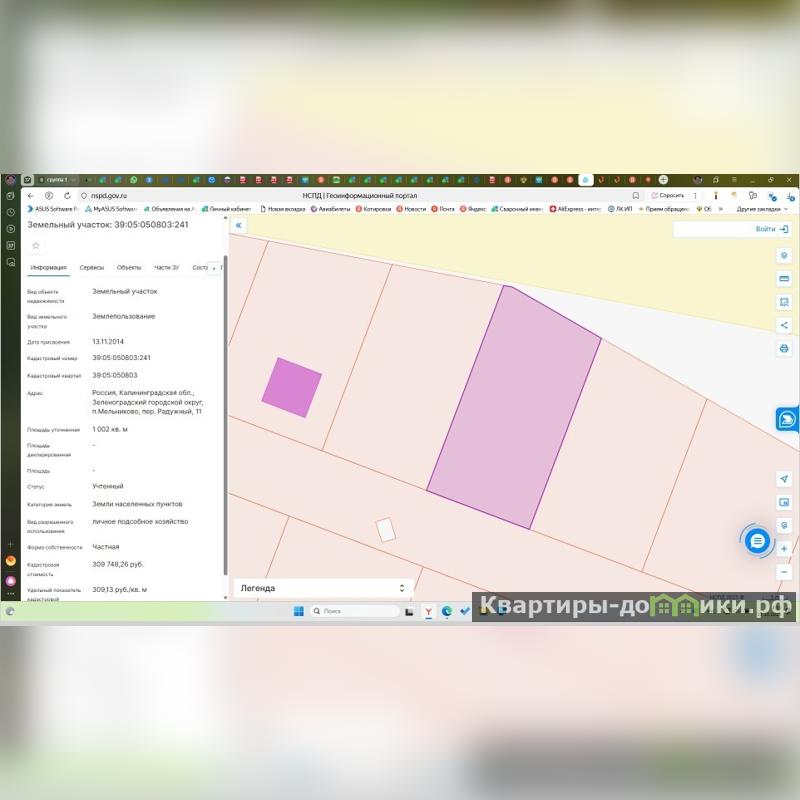Switch to the Части ЗУ tab
This screenshot has width=800, height=800.
[166, 268]
